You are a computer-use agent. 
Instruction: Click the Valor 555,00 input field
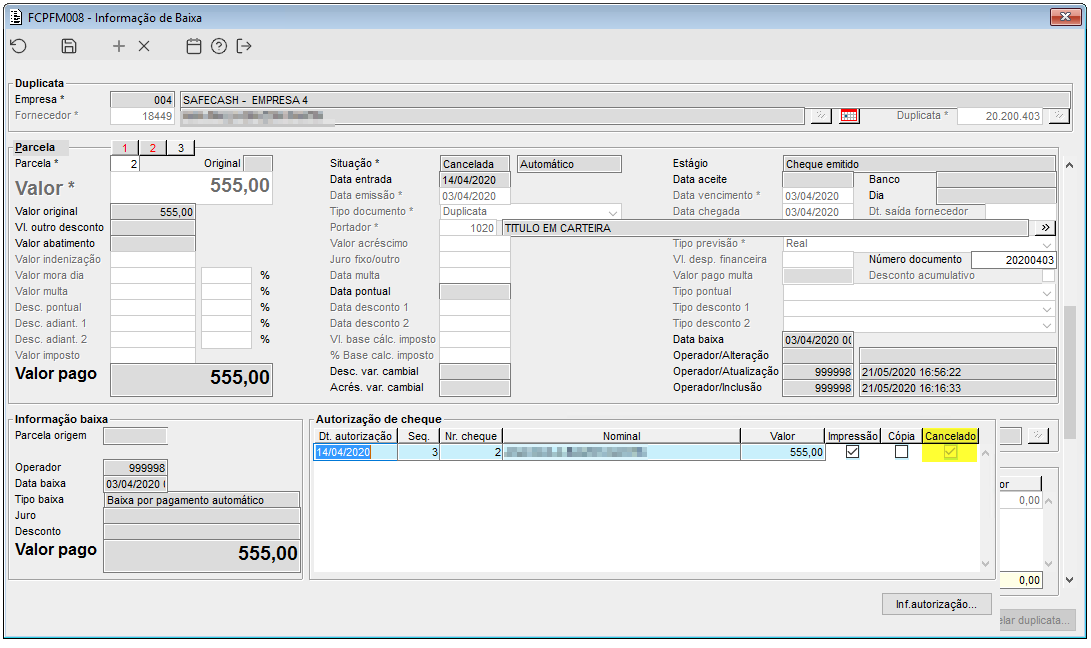pos(191,187)
